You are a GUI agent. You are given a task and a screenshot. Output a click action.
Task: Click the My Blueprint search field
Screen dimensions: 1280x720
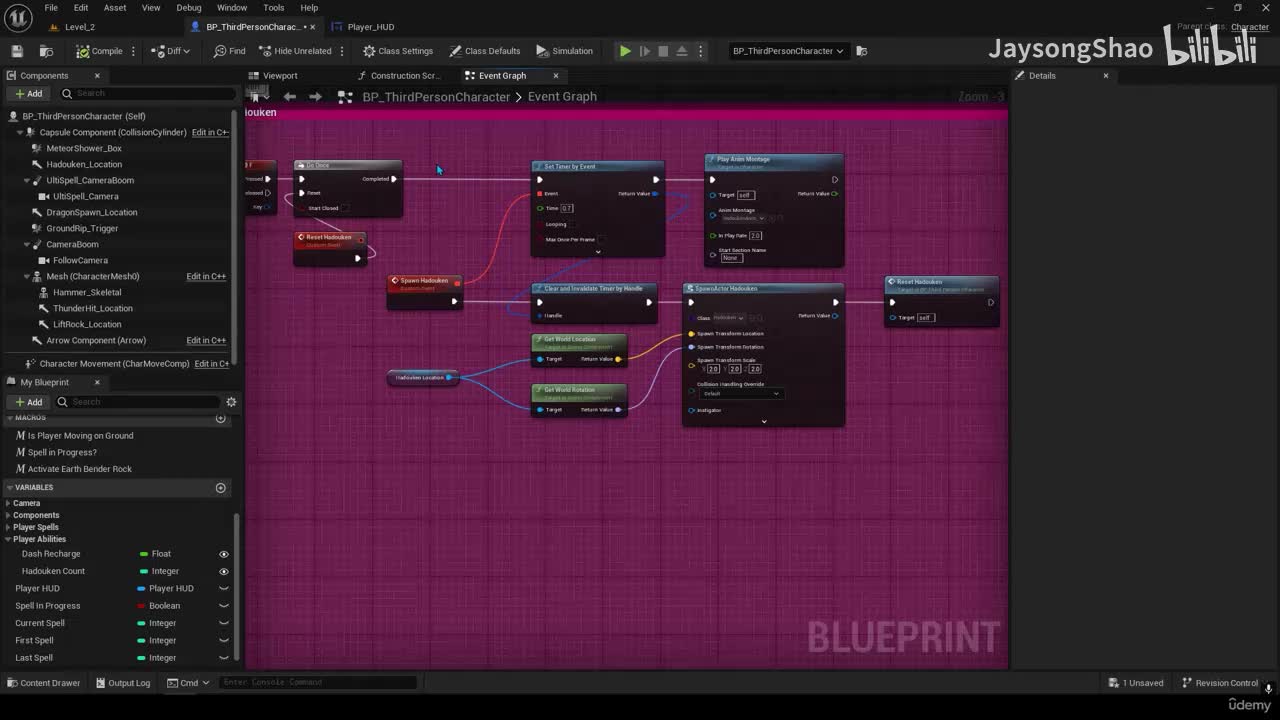[137, 402]
